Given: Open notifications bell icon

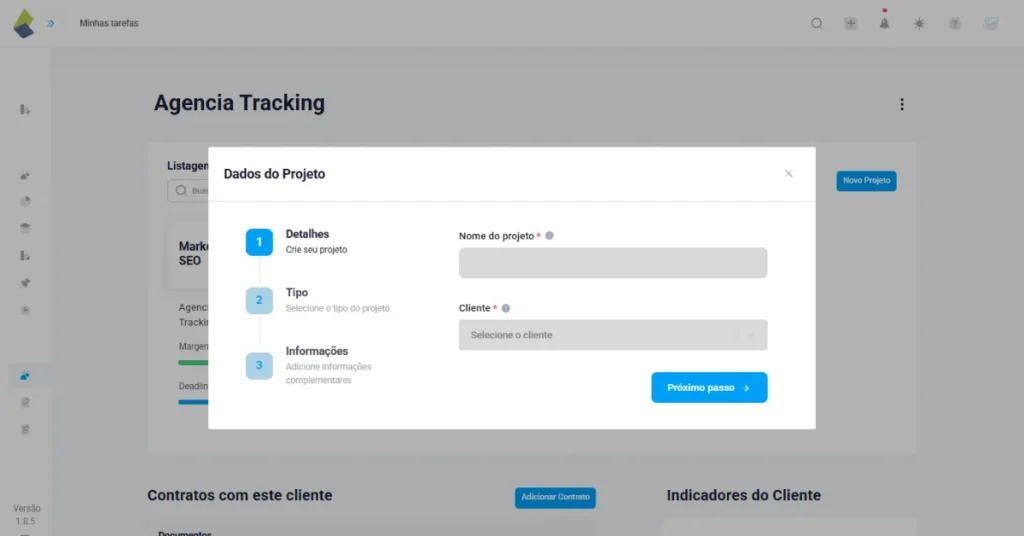Looking at the screenshot, I should click(884, 24).
